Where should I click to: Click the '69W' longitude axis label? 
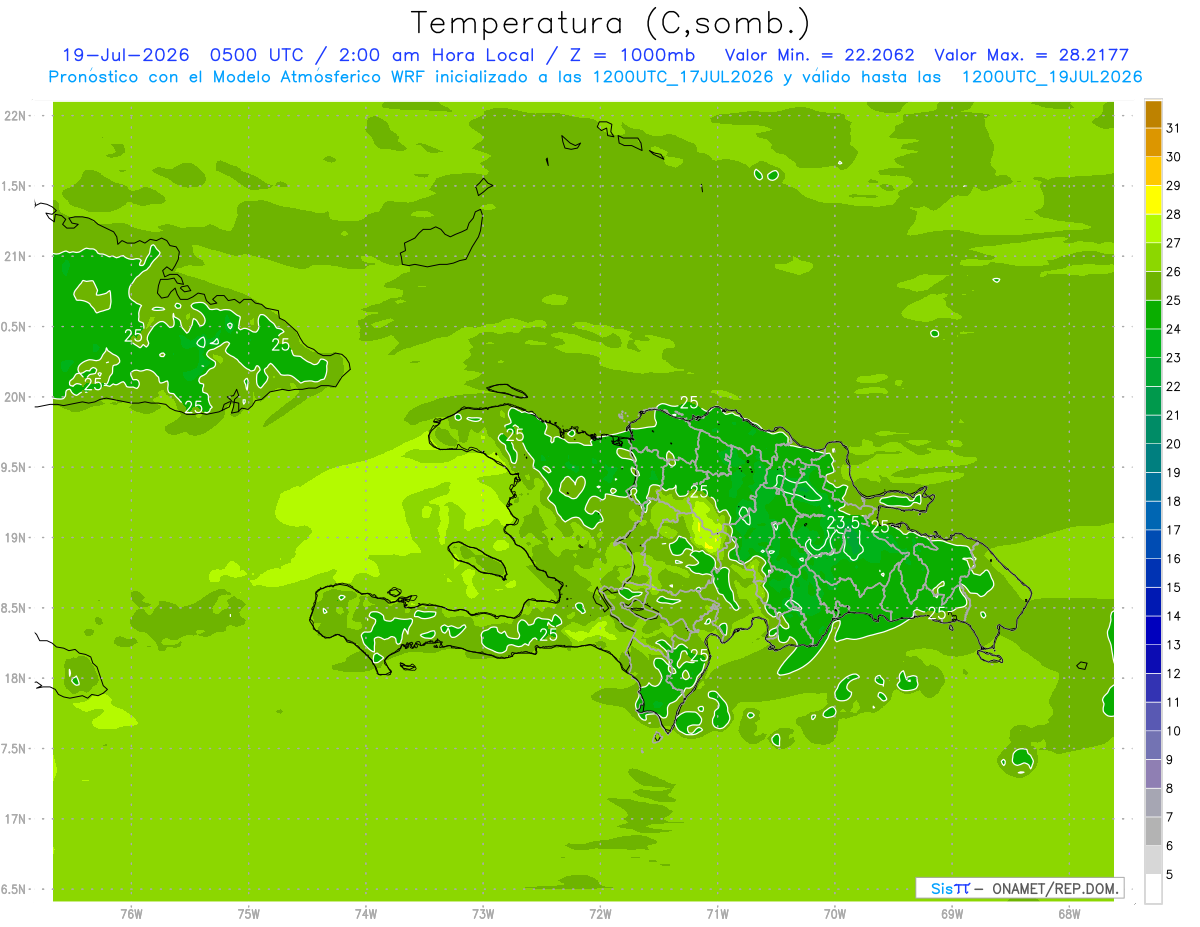coord(952,913)
